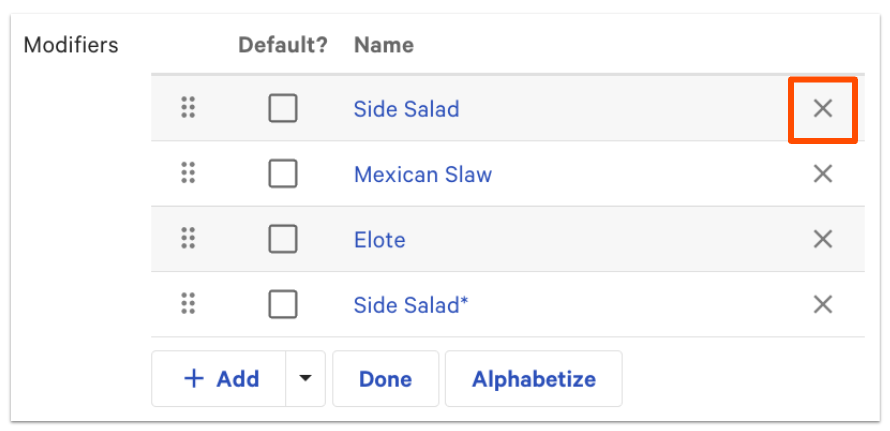890x431 pixels.
Task: Alphabetize the modifiers list
Action: tap(533, 379)
